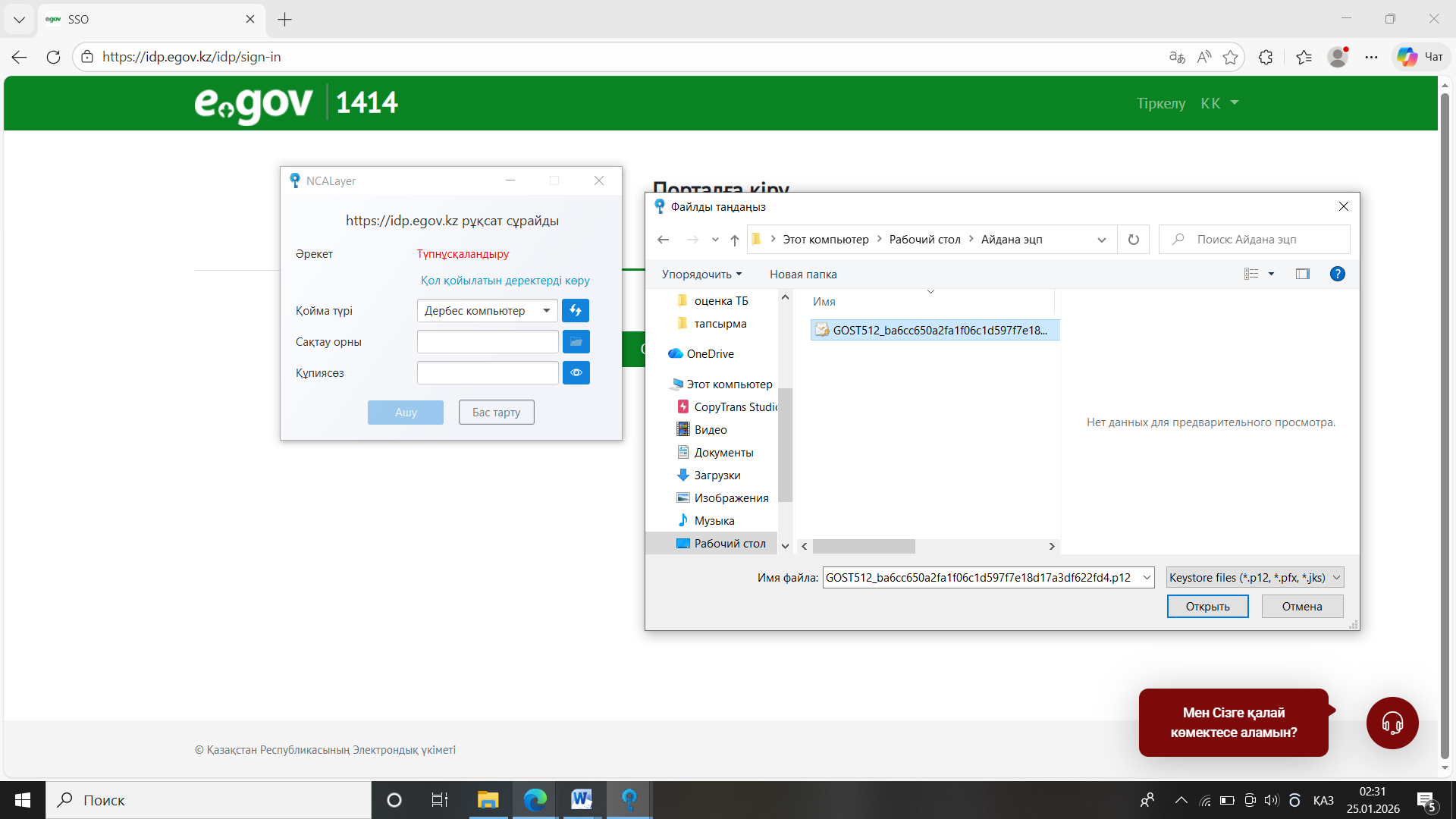Click the NCALayer refresh storage type icon

576,311
